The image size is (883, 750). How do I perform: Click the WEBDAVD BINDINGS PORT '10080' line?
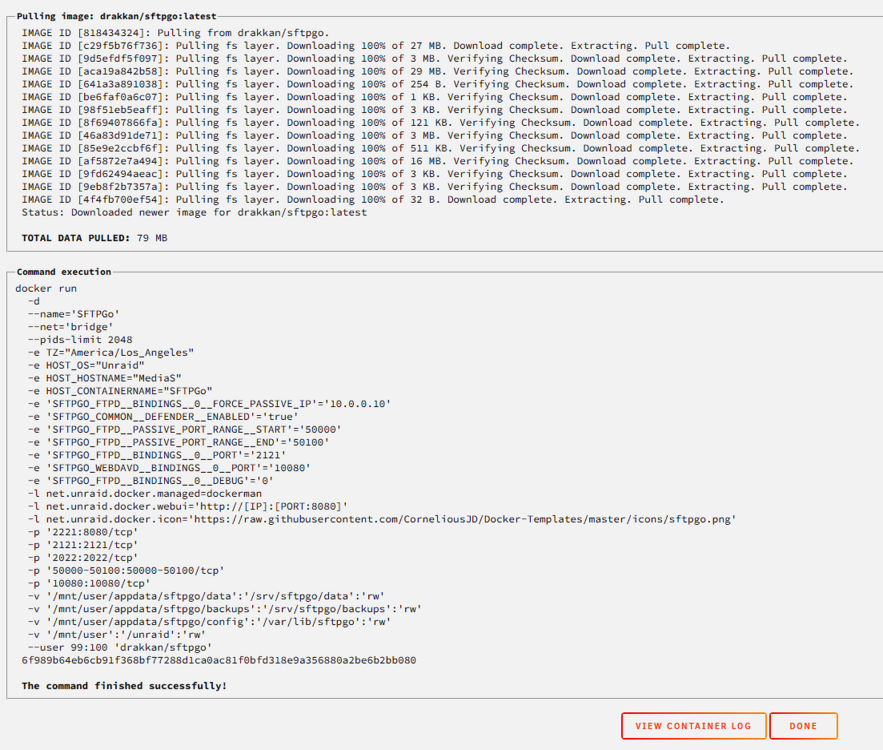170,468
